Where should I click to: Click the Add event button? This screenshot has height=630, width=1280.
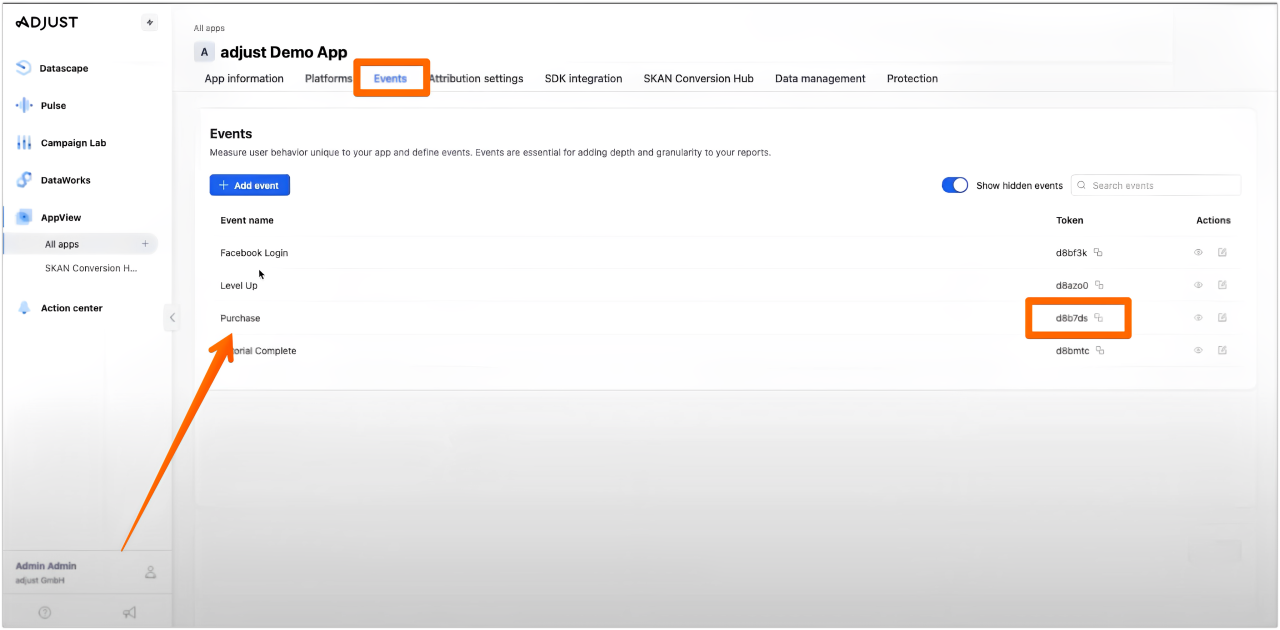[249, 185]
